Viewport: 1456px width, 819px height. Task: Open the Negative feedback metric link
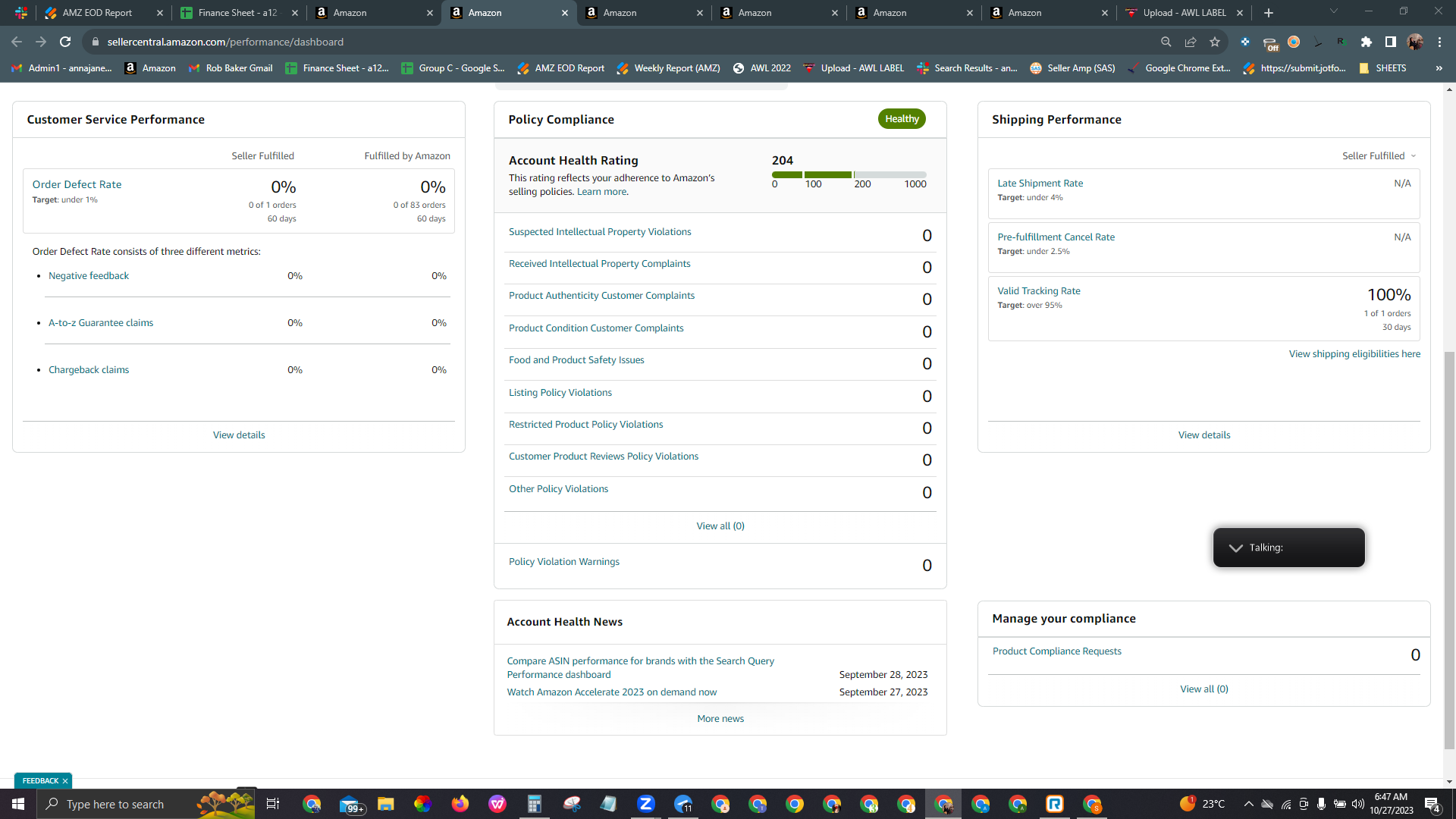[89, 276]
